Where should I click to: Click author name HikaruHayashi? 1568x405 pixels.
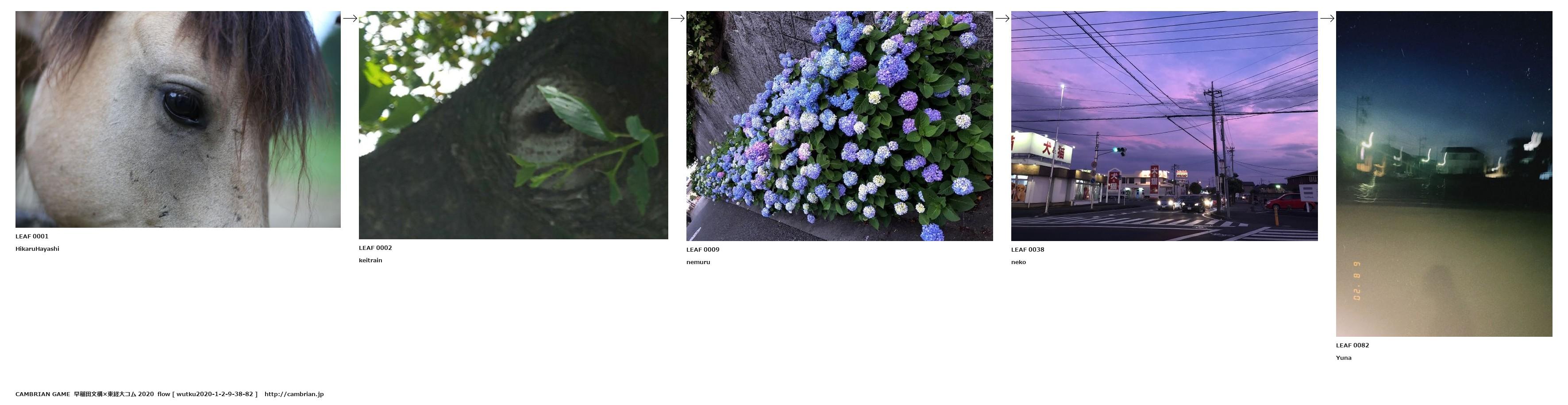point(37,249)
